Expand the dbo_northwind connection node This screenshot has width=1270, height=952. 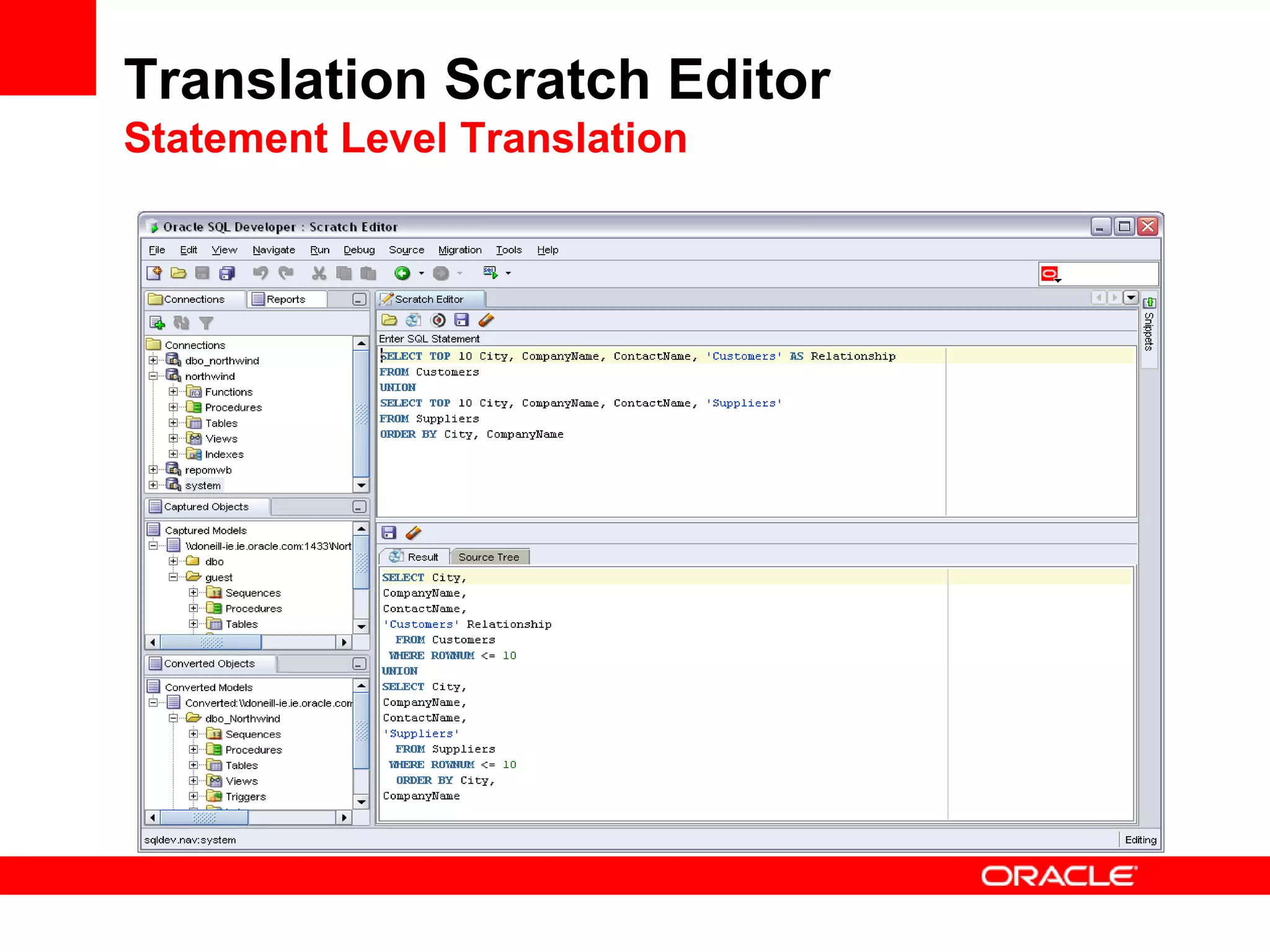(x=153, y=360)
